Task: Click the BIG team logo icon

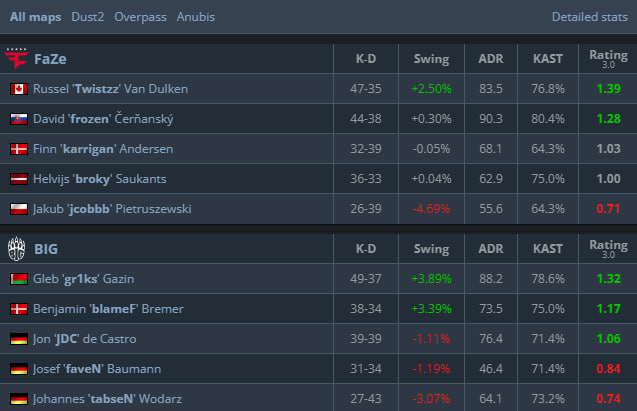Action: (17, 248)
